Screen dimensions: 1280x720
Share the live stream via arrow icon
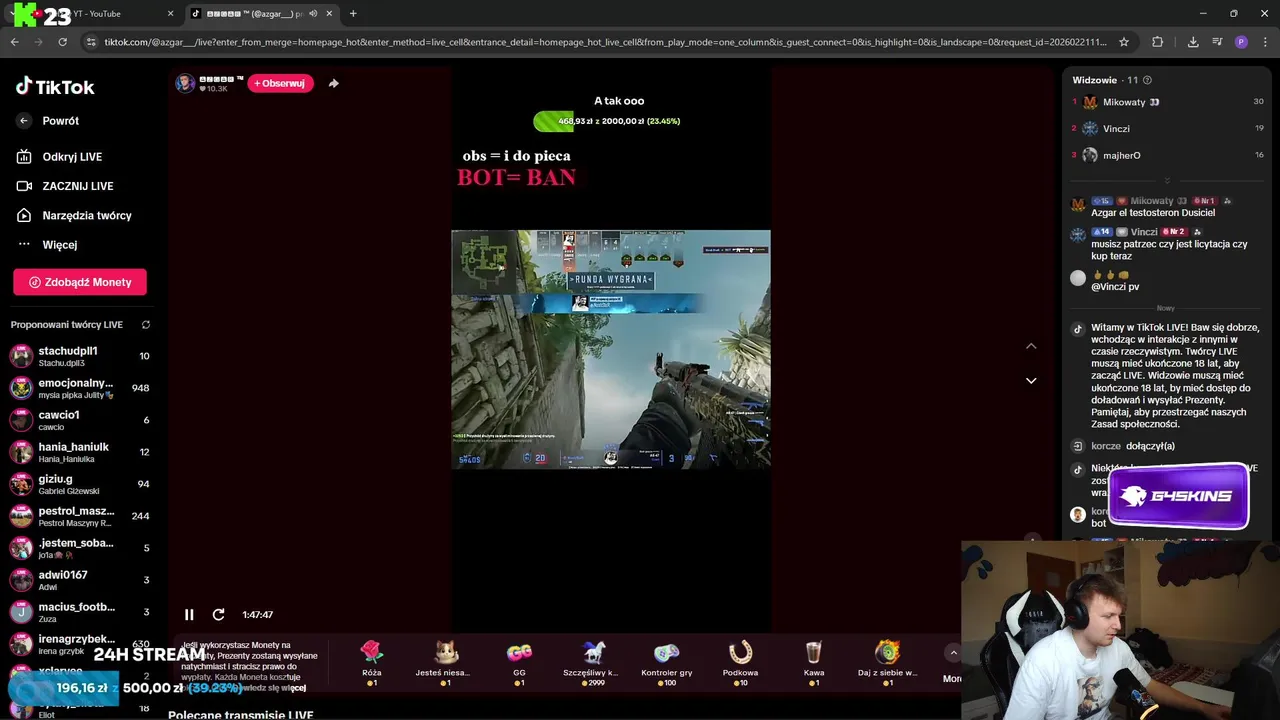point(334,83)
